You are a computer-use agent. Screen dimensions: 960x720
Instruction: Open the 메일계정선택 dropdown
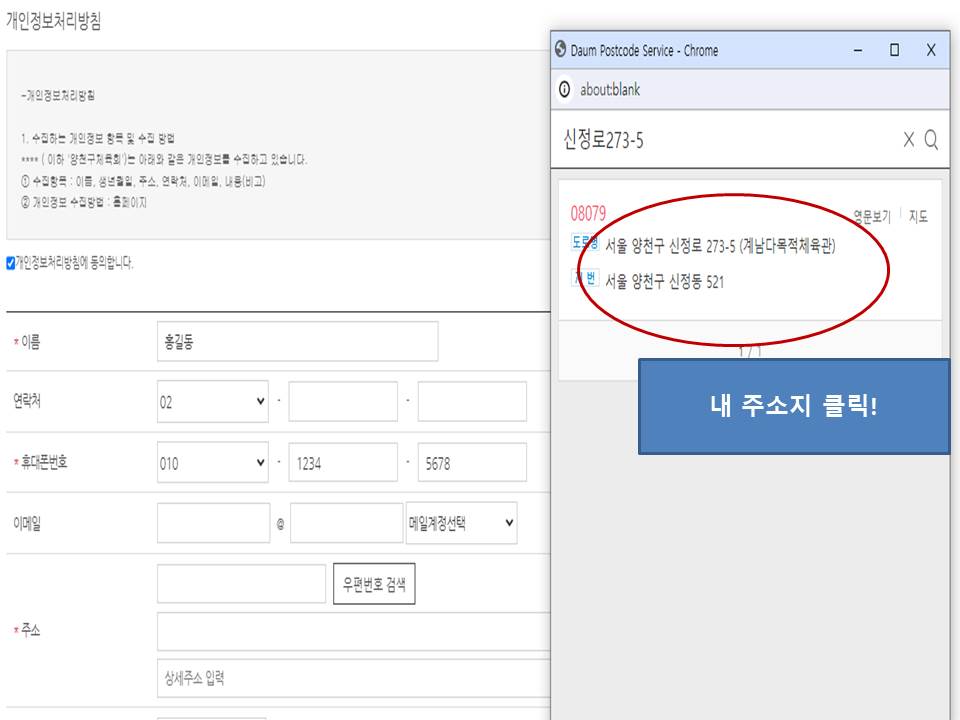coord(461,523)
